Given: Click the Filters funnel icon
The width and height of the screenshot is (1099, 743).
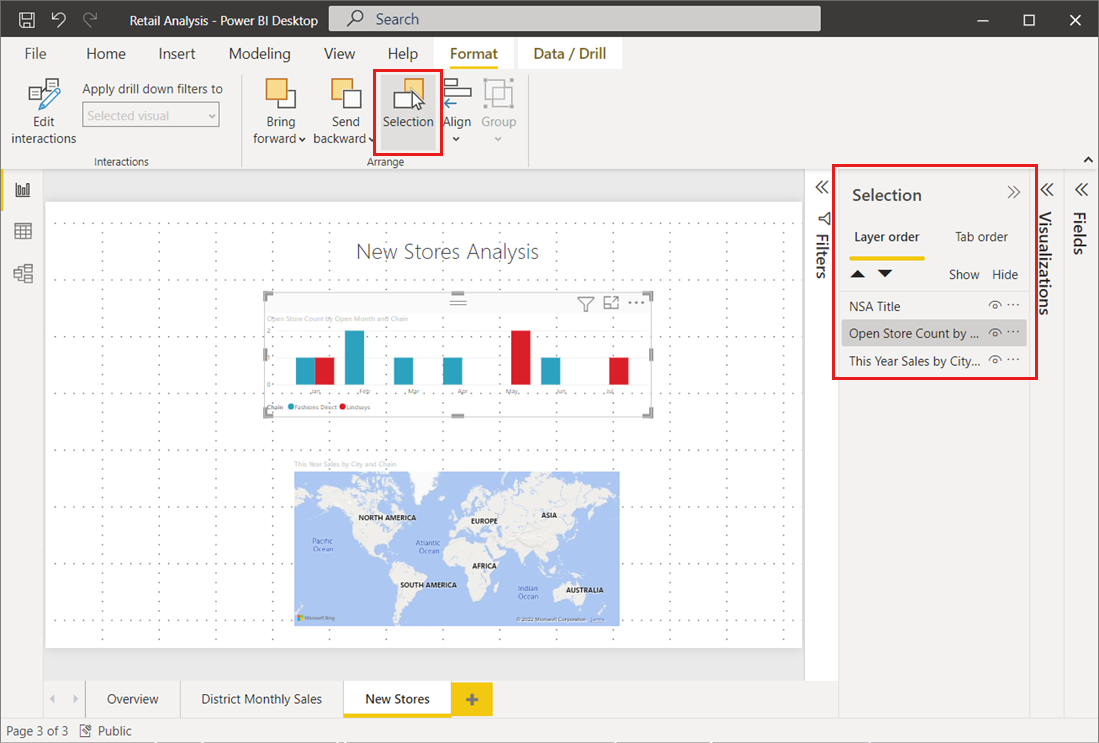Looking at the screenshot, I should pos(824,218).
